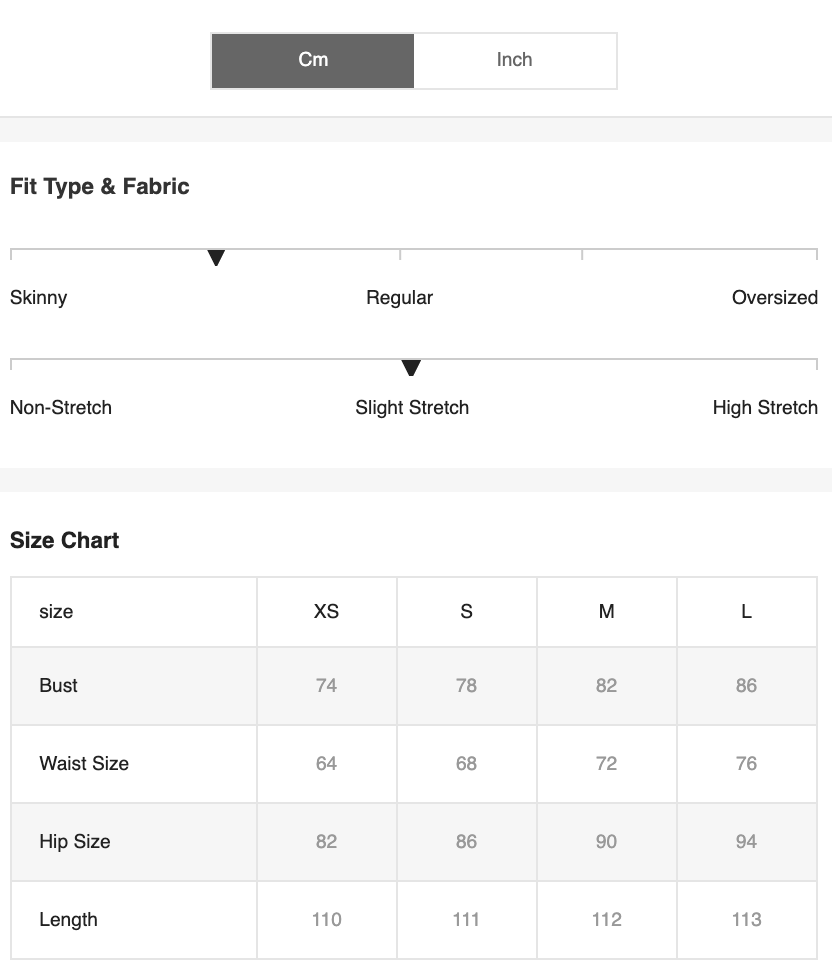Select the Skinny fit label

39,298
